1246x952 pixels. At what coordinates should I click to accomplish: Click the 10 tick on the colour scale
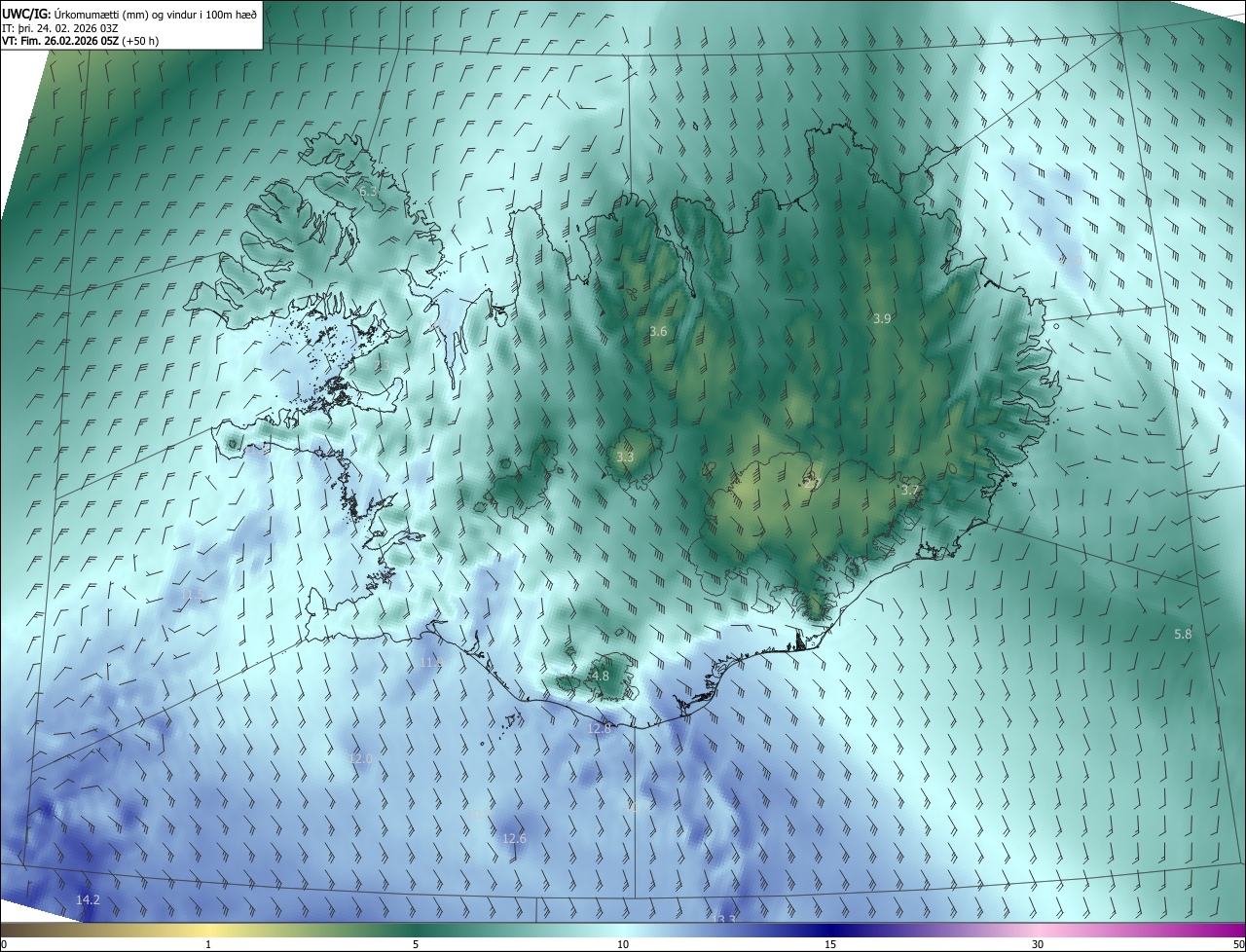623,944
